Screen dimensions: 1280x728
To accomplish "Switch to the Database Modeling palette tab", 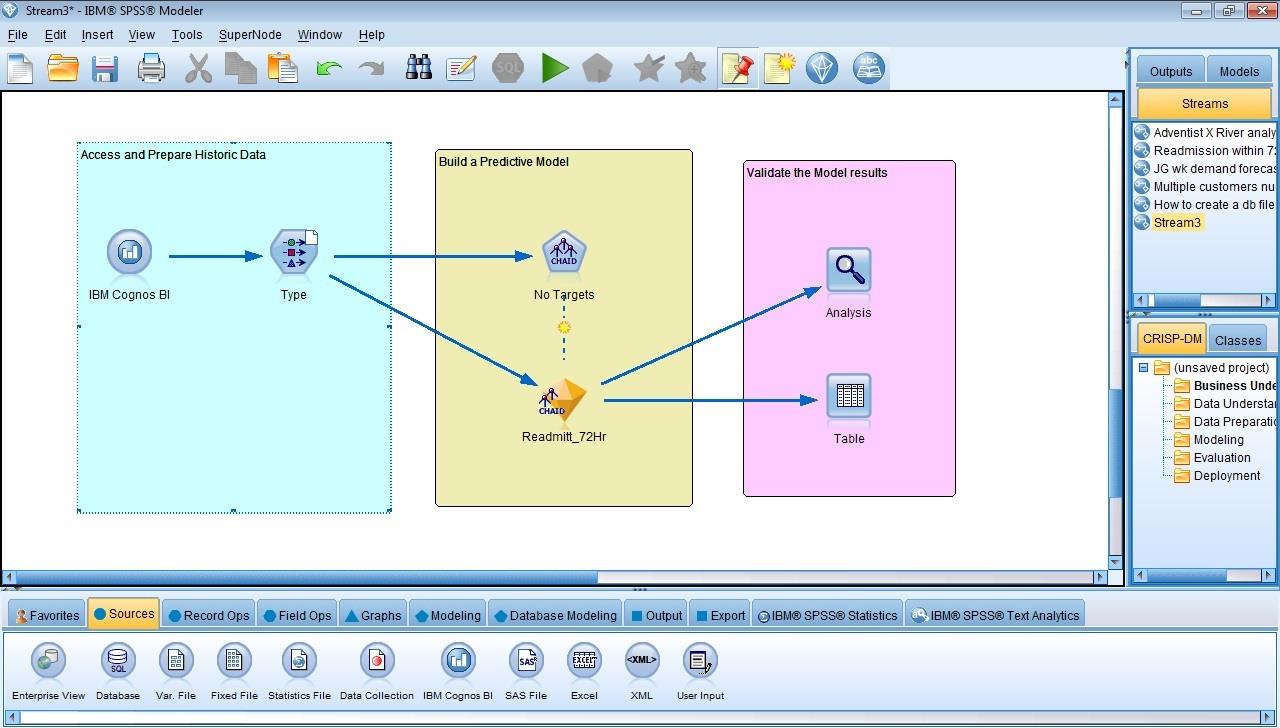I will (554, 615).
